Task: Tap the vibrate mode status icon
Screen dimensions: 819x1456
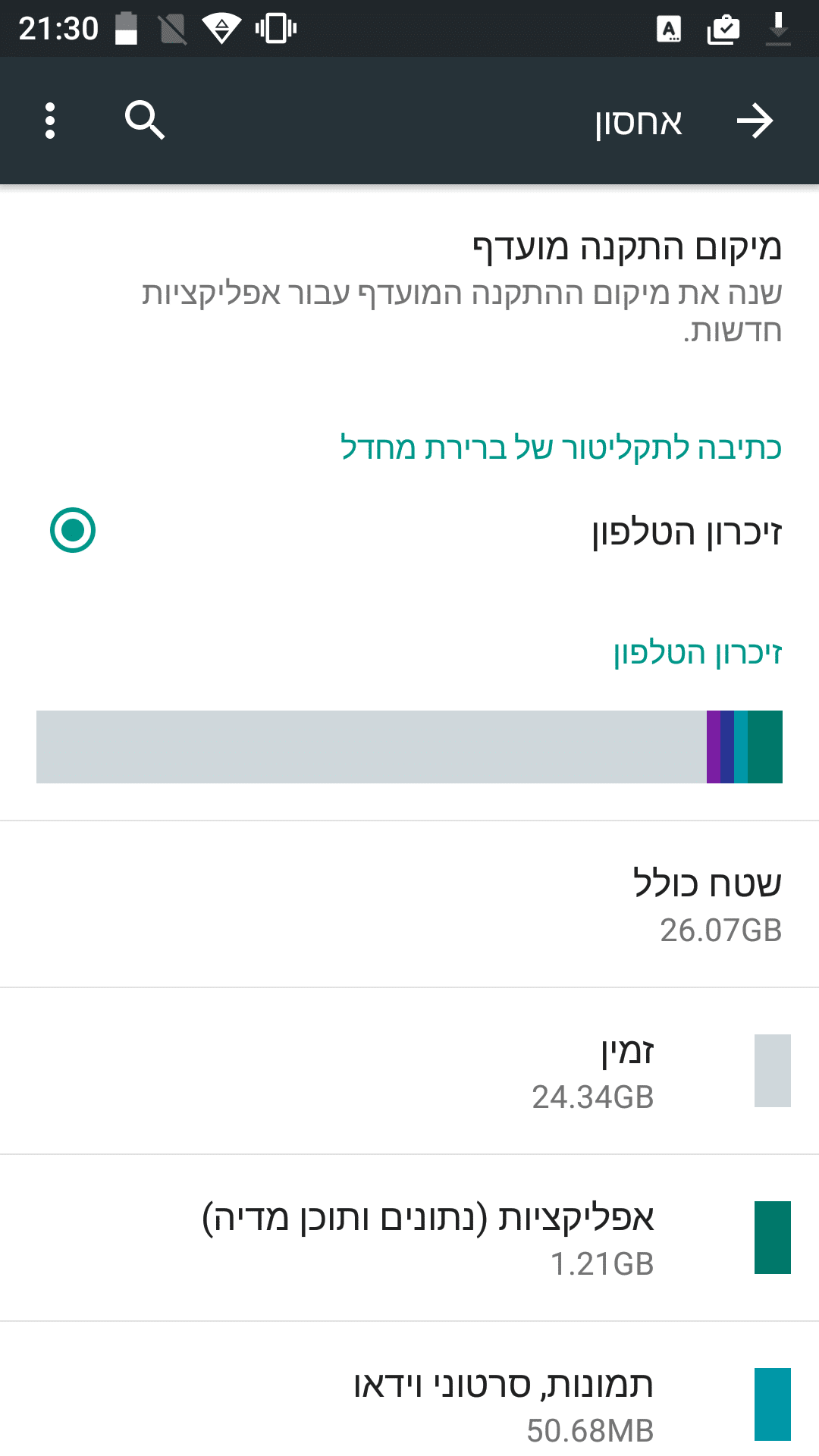Action: tap(275, 29)
